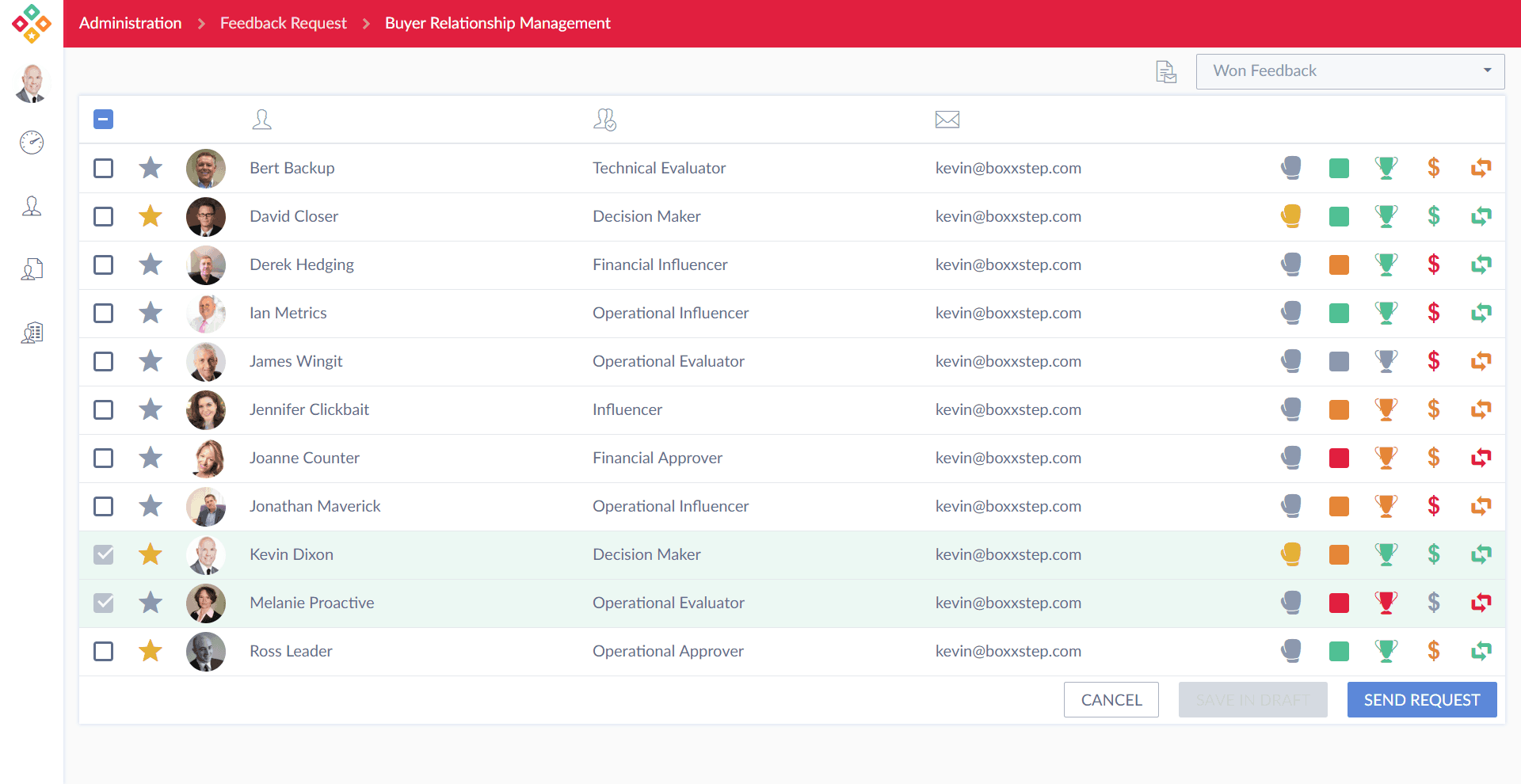This screenshot has width=1521, height=784.
Task: Click the document template icon beside dropdown
Action: click(x=1165, y=72)
